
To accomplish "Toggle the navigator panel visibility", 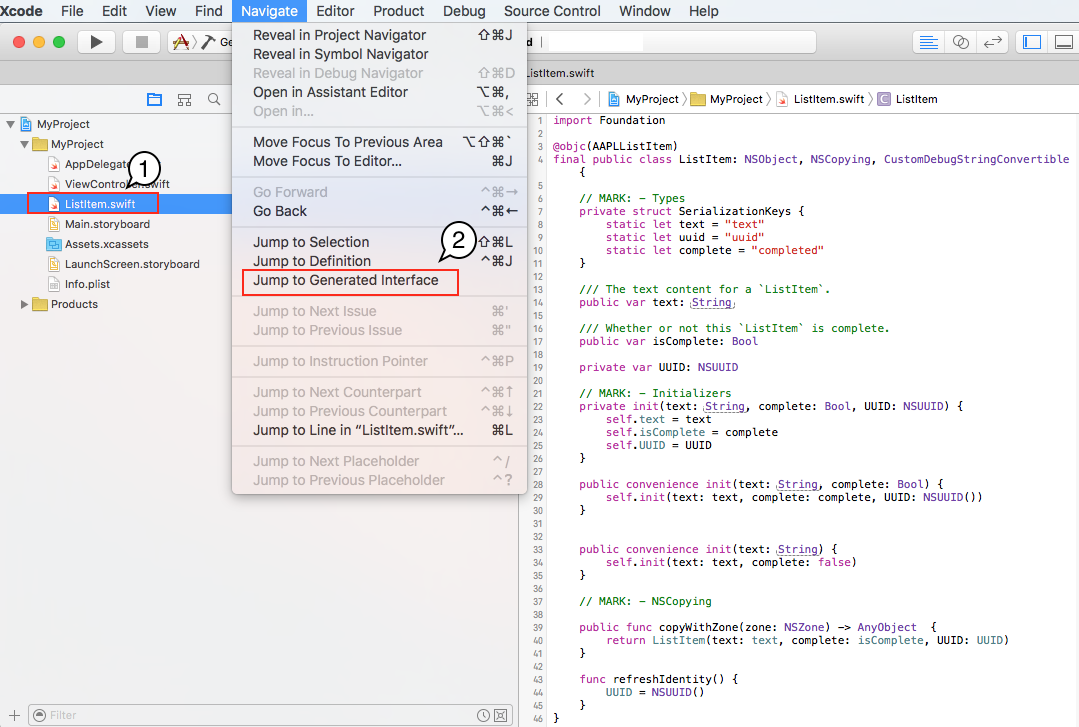I will point(1033,42).
